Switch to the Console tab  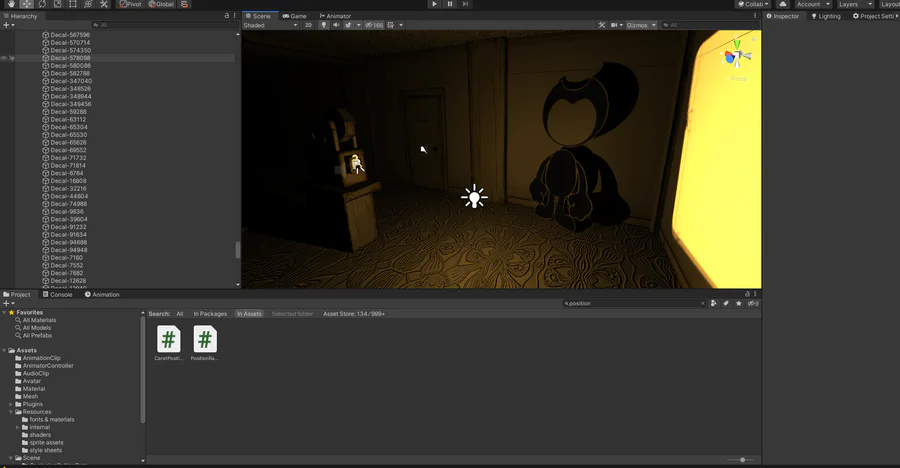pos(57,295)
